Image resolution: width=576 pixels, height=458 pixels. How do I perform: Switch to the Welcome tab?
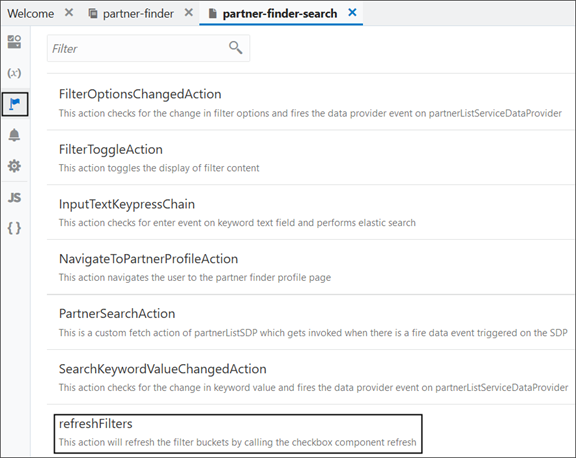click(x=30, y=14)
